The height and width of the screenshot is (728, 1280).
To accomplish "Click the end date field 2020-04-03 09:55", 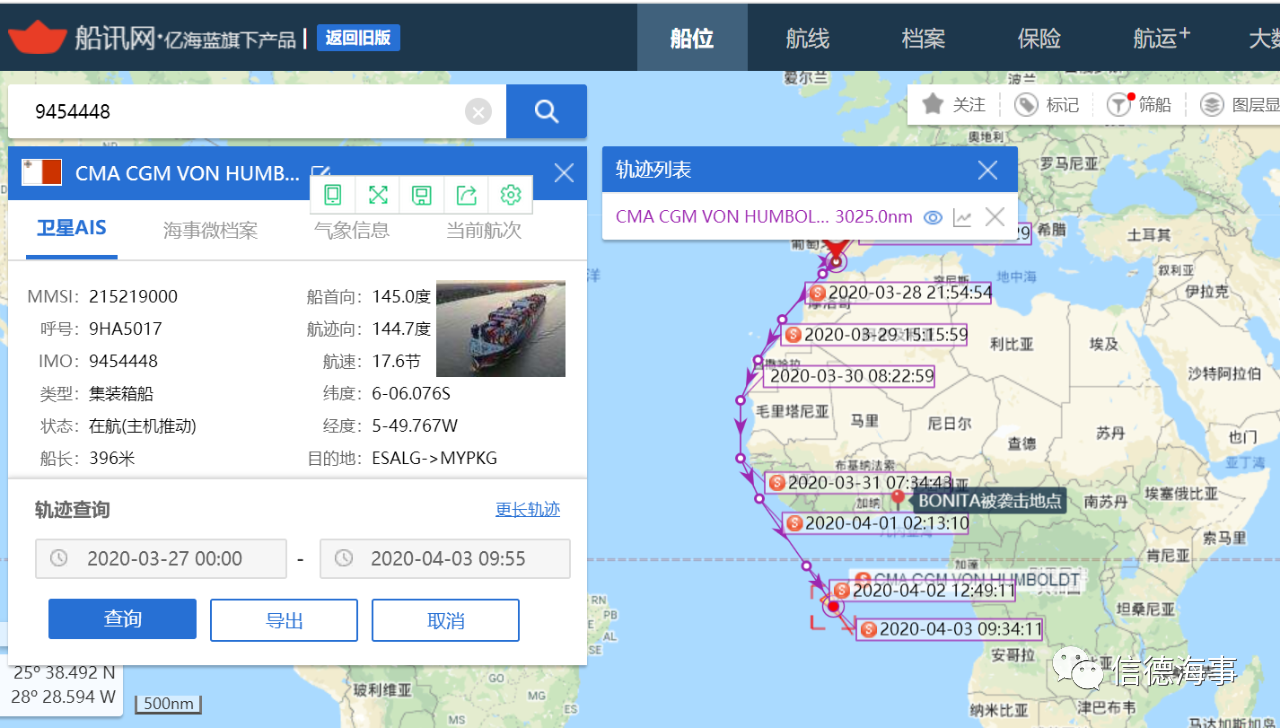I will coord(445,558).
